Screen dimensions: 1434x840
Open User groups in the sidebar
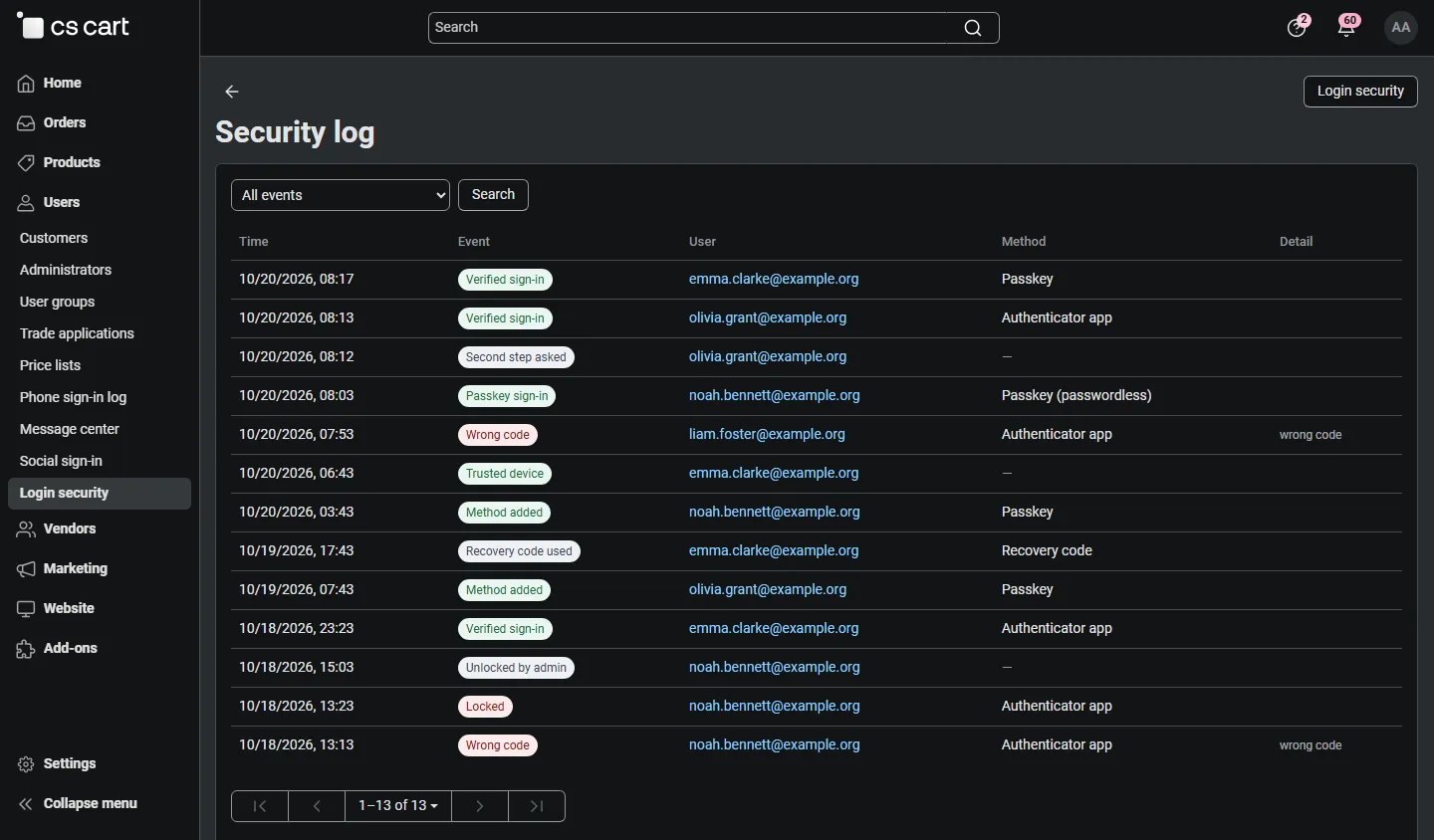[58, 302]
